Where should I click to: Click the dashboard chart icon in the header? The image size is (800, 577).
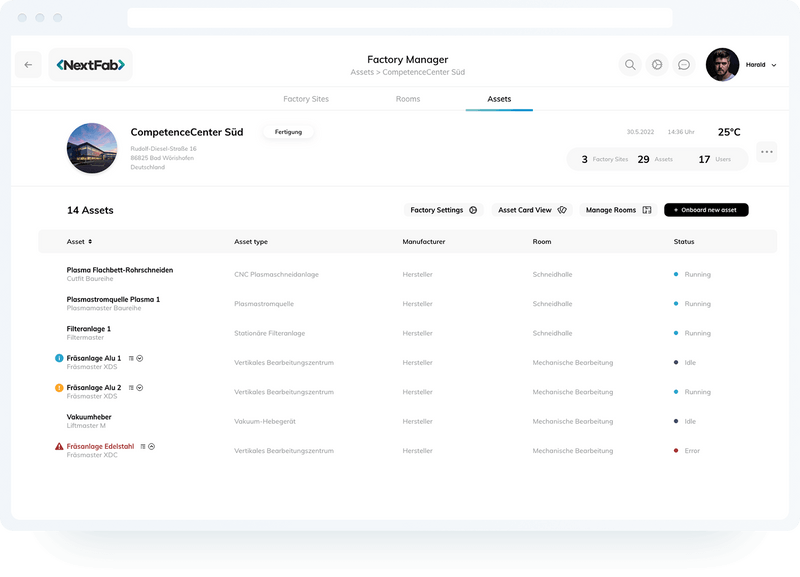(x=657, y=63)
